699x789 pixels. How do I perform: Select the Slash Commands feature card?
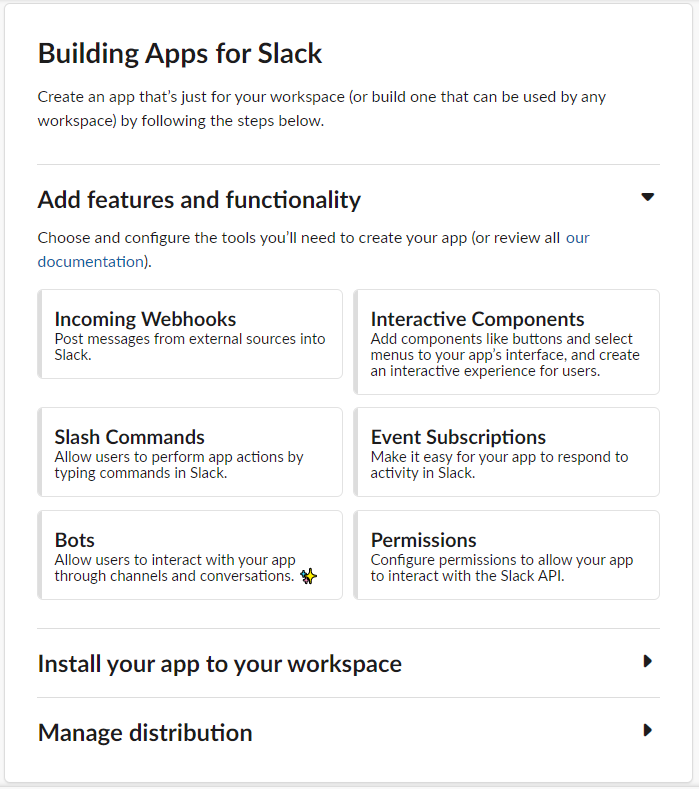[x=190, y=452]
